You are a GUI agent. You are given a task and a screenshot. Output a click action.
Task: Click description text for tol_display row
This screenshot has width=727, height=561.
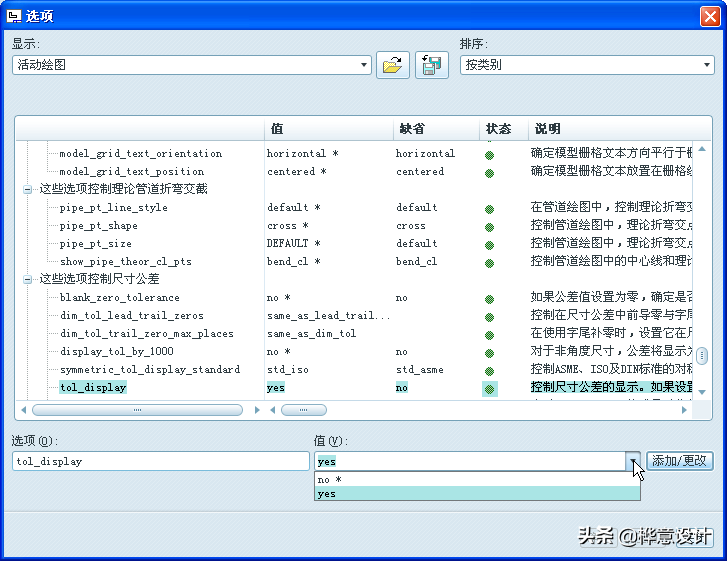611,387
